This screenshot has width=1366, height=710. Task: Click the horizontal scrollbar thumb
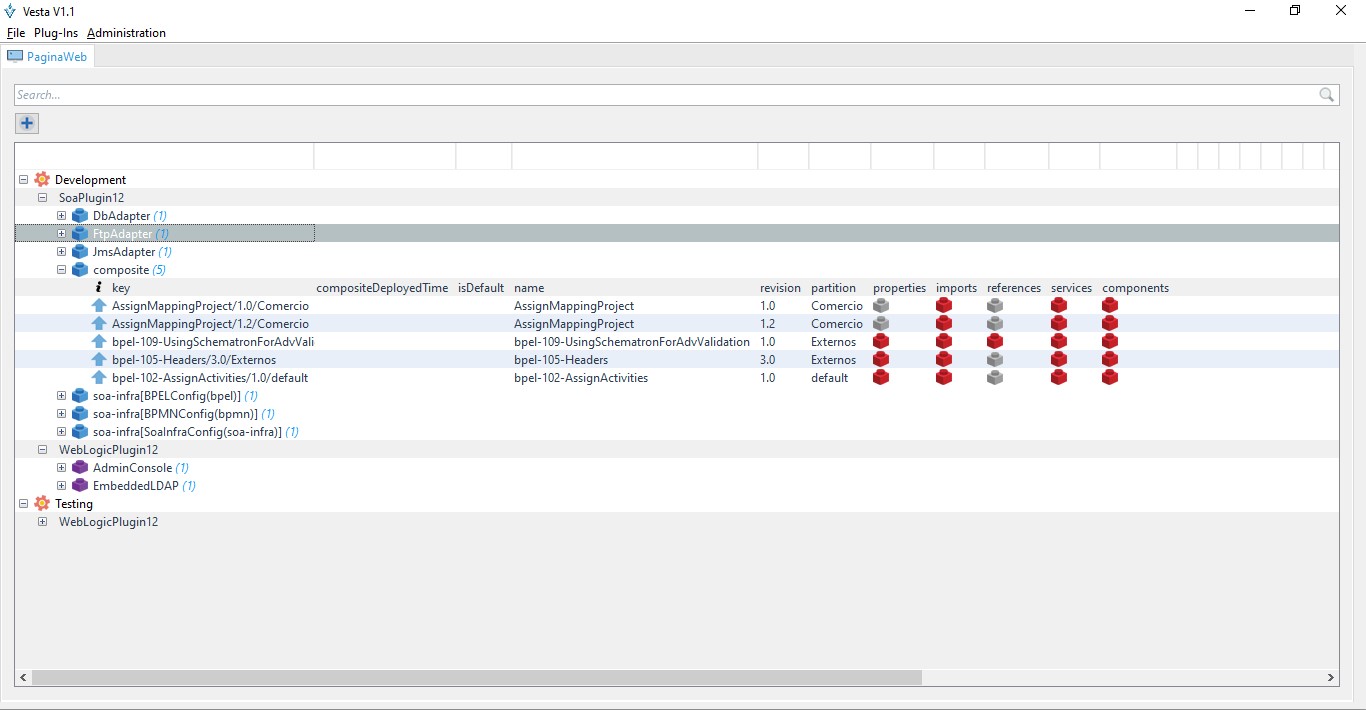476,678
